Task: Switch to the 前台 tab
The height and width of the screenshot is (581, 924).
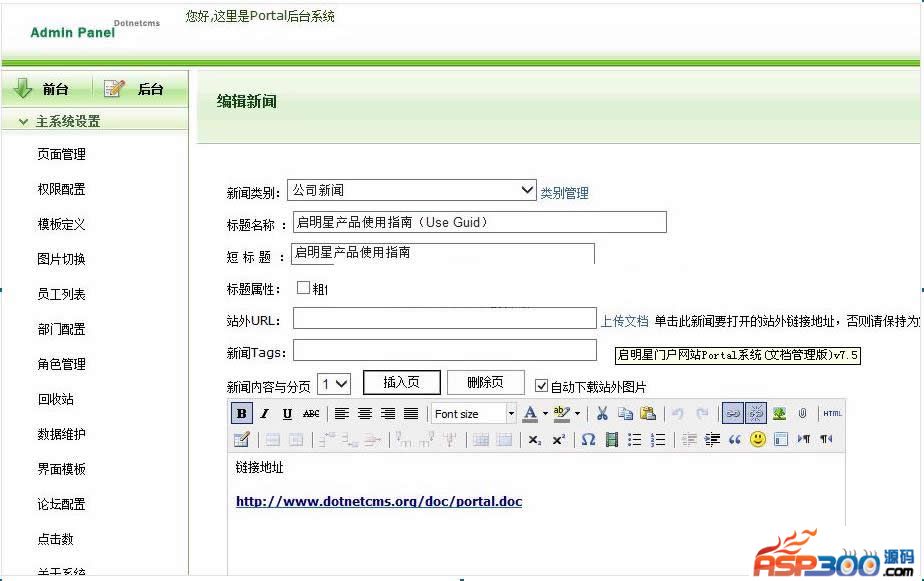Action: [x=47, y=89]
